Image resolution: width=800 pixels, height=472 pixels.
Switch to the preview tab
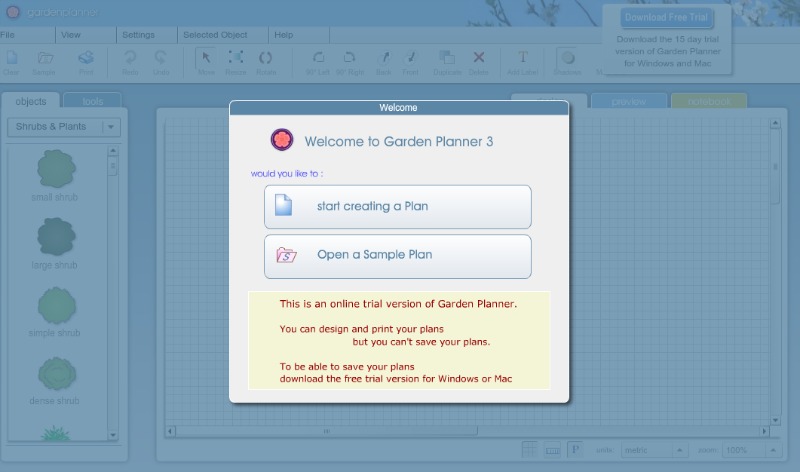629,101
